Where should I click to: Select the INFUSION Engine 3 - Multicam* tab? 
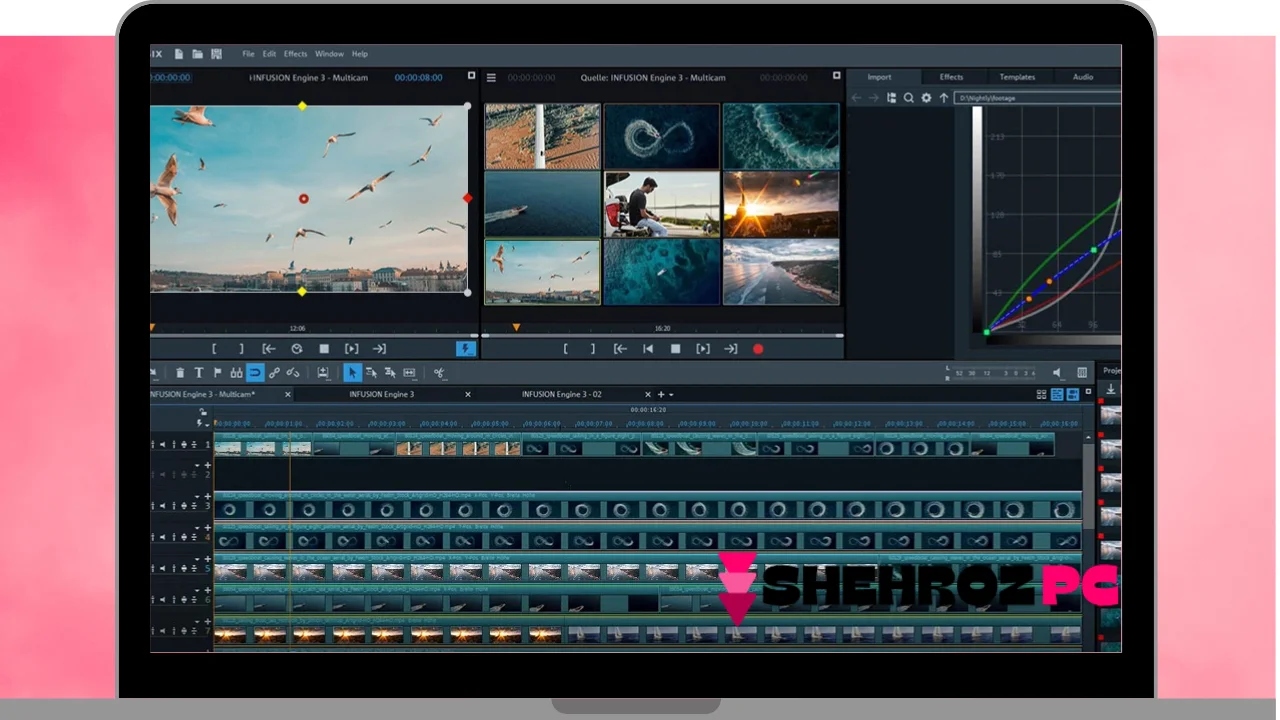[203, 394]
